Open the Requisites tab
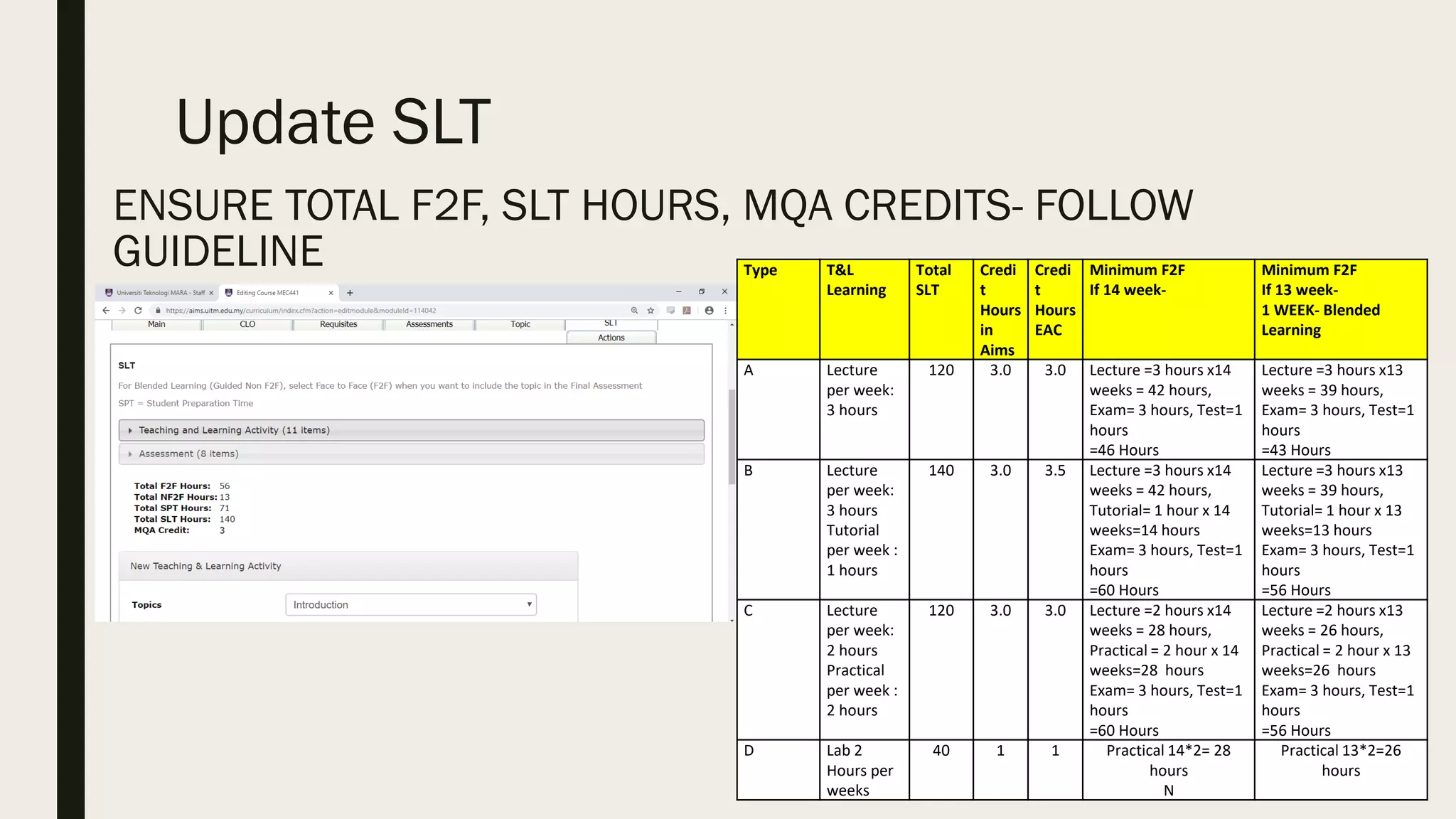 coord(338,324)
